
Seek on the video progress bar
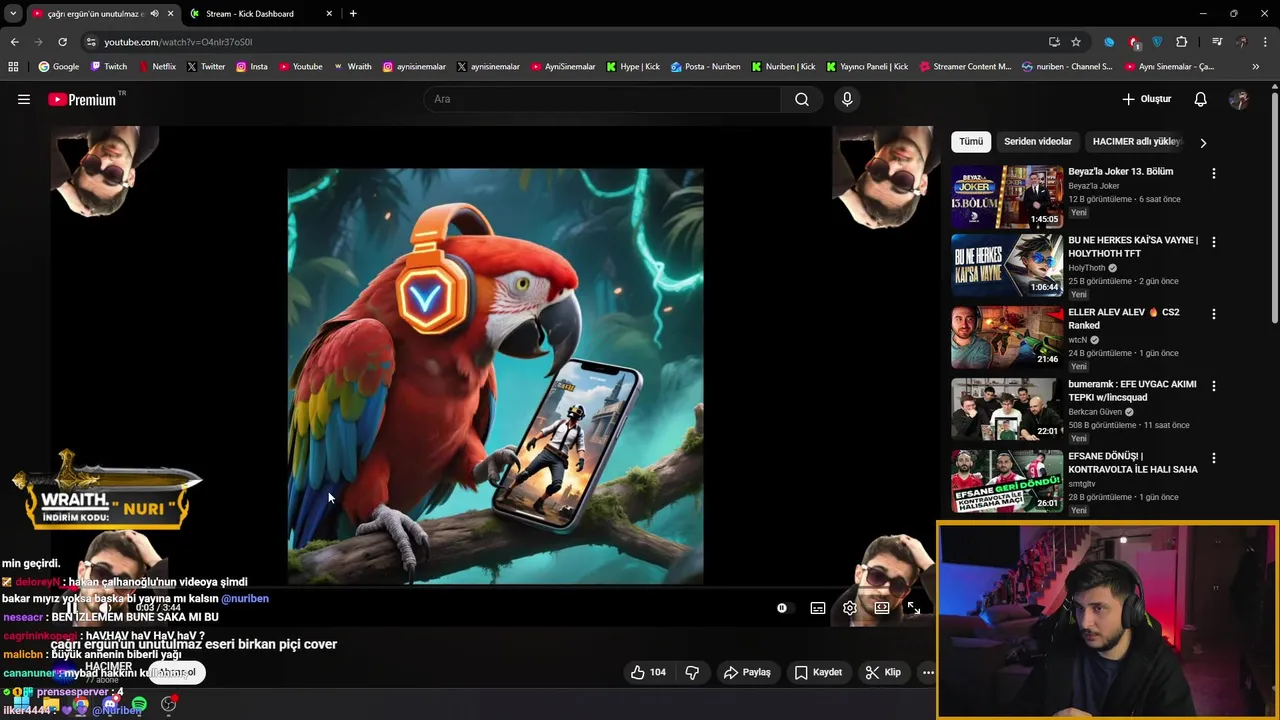(x=492, y=588)
